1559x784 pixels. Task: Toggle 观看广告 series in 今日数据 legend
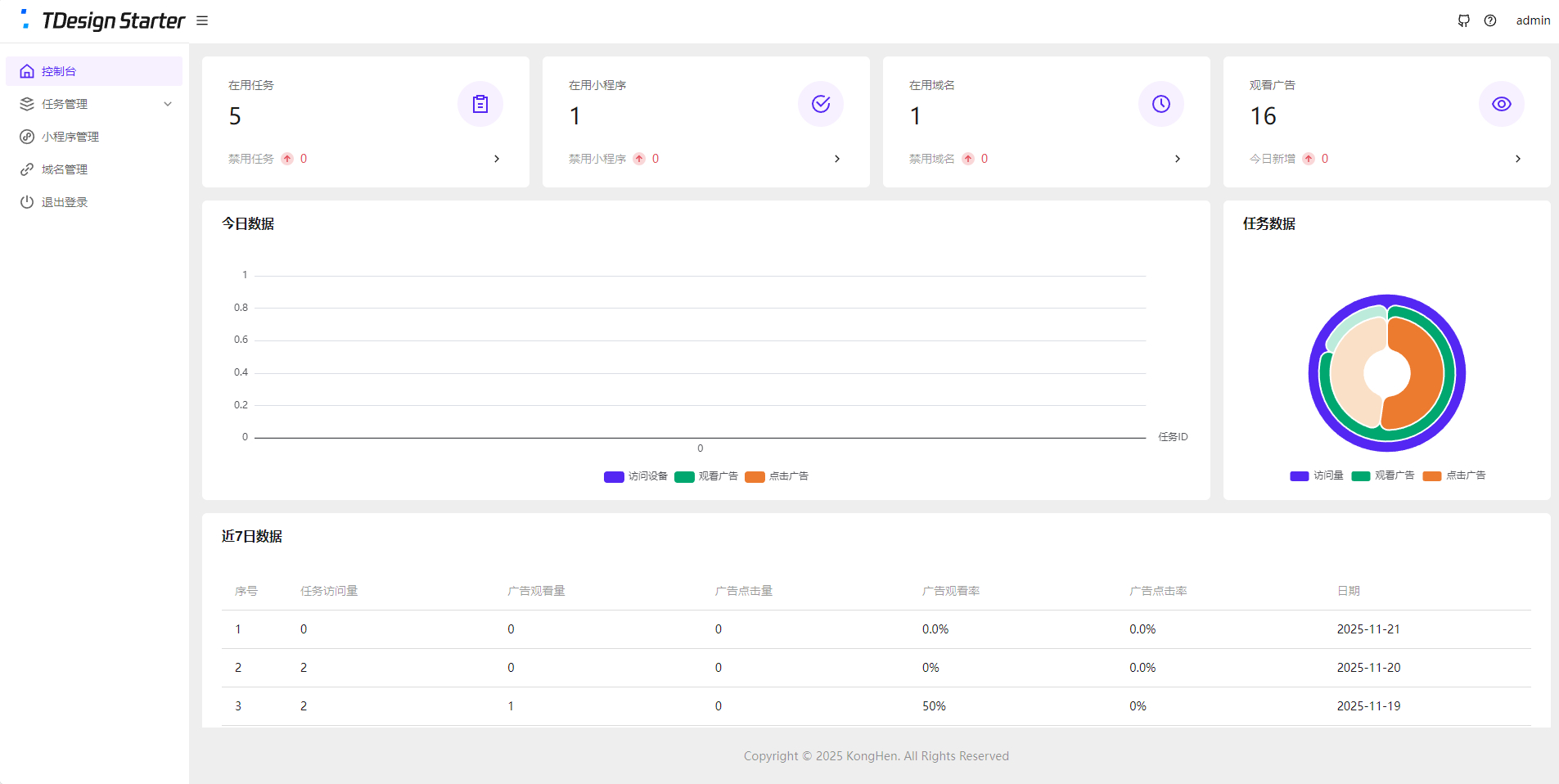click(707, 476)
